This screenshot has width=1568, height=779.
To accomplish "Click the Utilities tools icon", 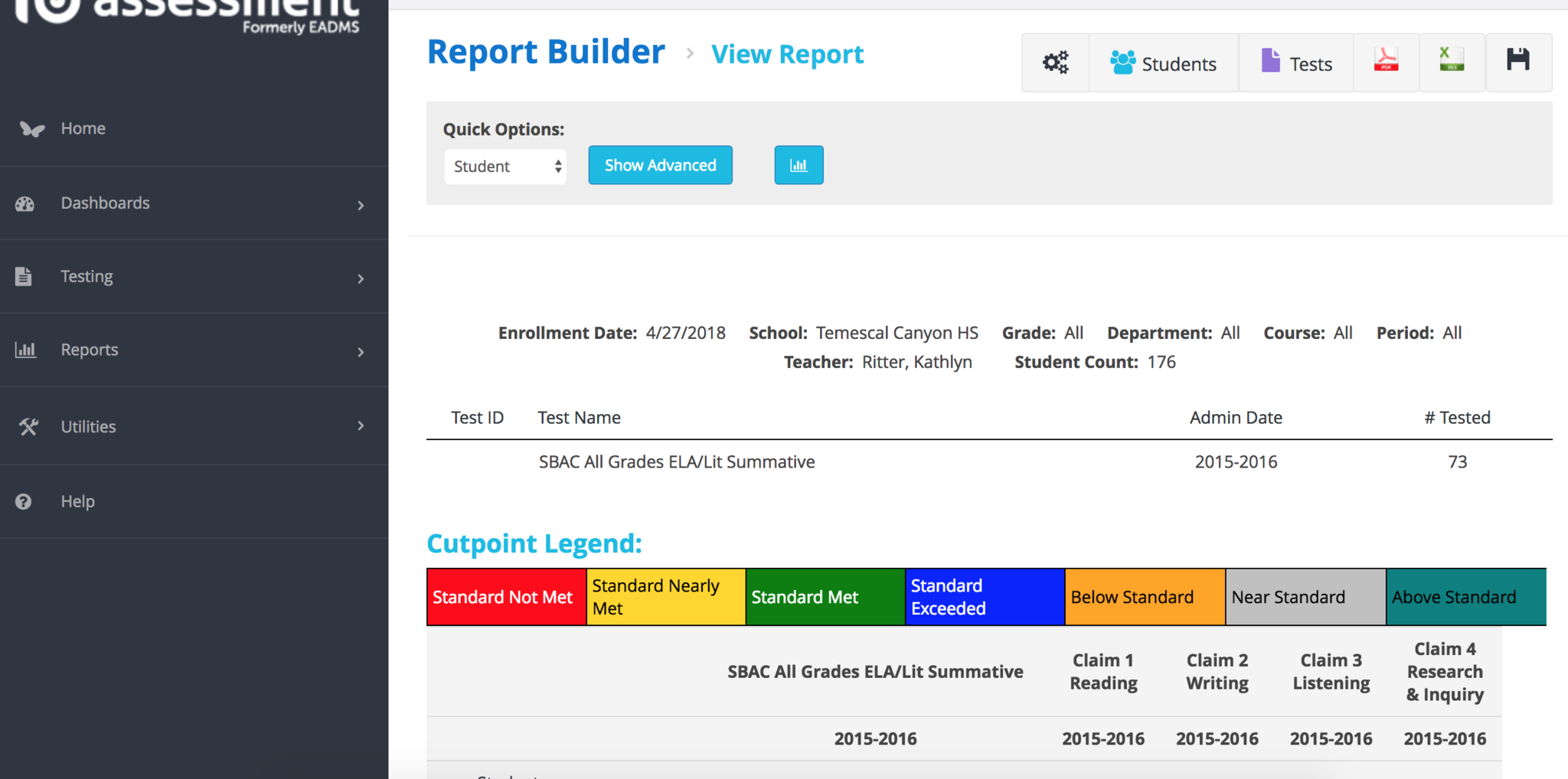I will point(28,427).
